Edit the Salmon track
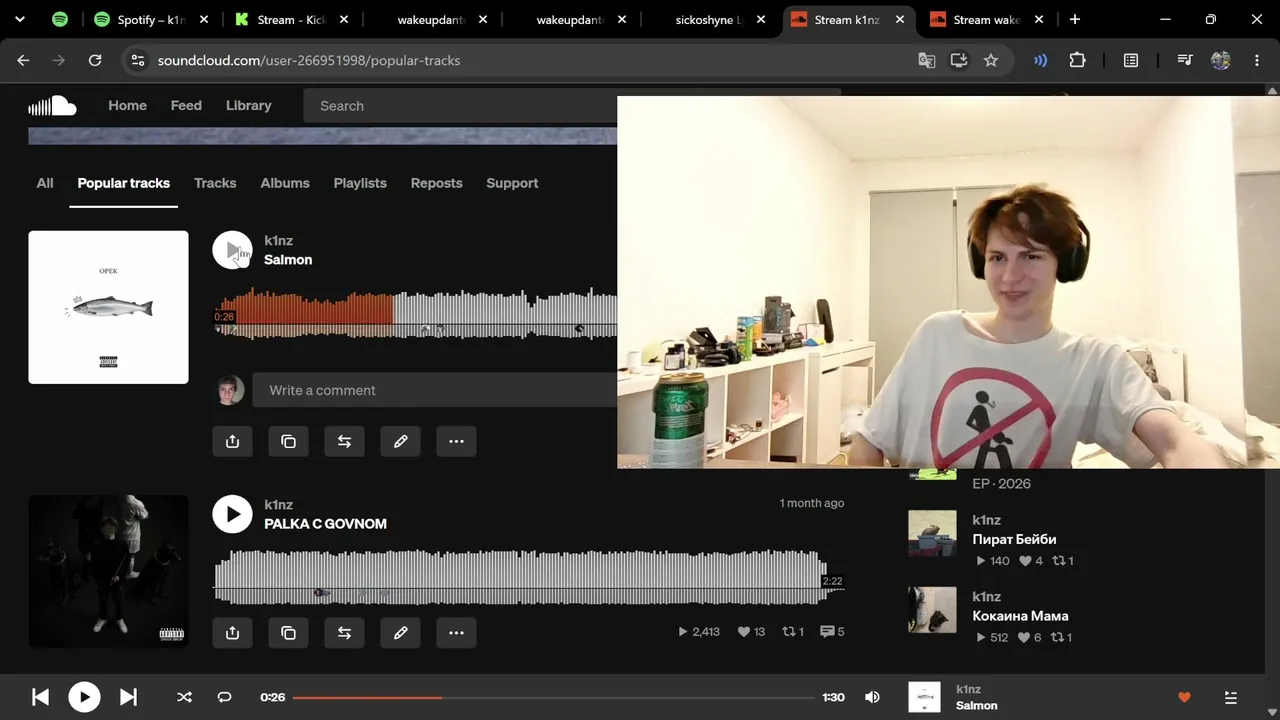The image size is (1280, 720). (401, 441)
